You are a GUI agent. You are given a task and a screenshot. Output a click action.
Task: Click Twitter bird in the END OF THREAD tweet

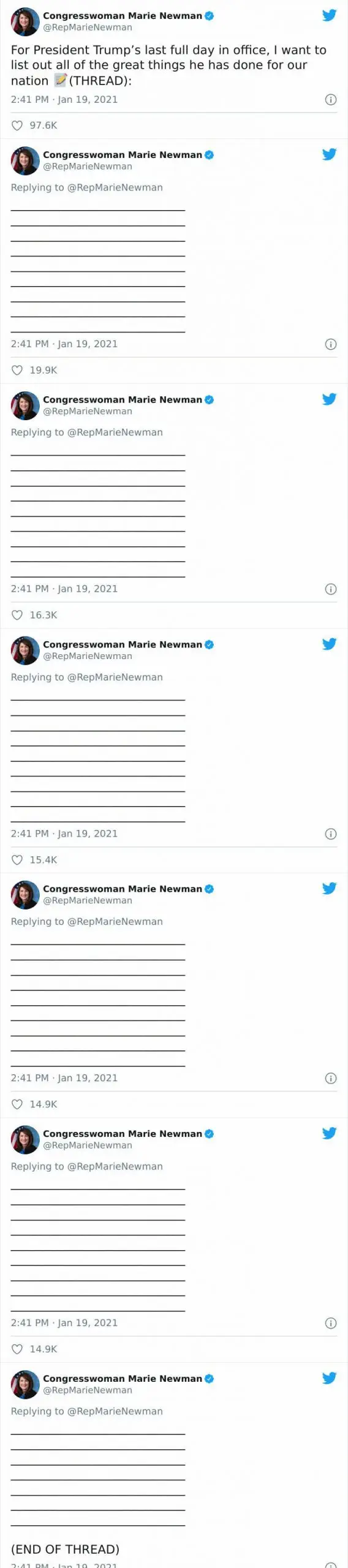[x=330, y=1378]
